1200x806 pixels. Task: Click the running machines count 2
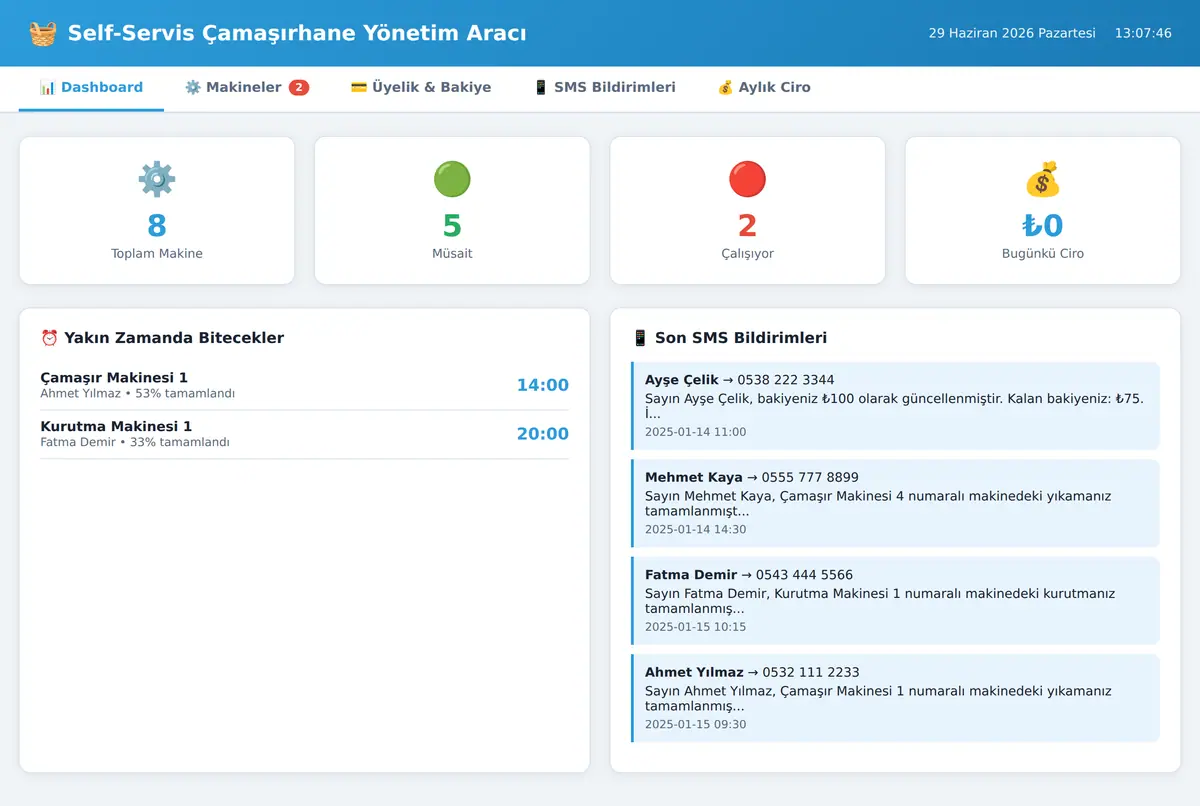click(747, 226)
